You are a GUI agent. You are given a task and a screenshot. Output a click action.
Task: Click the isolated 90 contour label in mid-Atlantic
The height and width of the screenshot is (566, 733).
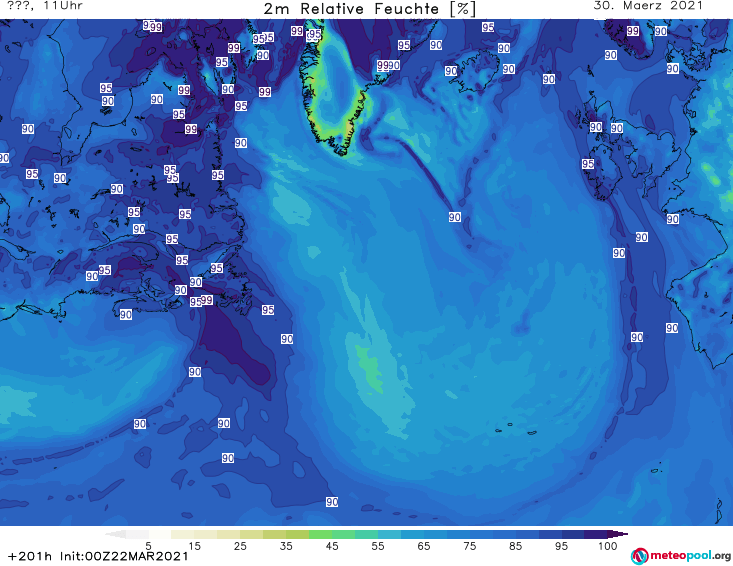pos(455,217)
